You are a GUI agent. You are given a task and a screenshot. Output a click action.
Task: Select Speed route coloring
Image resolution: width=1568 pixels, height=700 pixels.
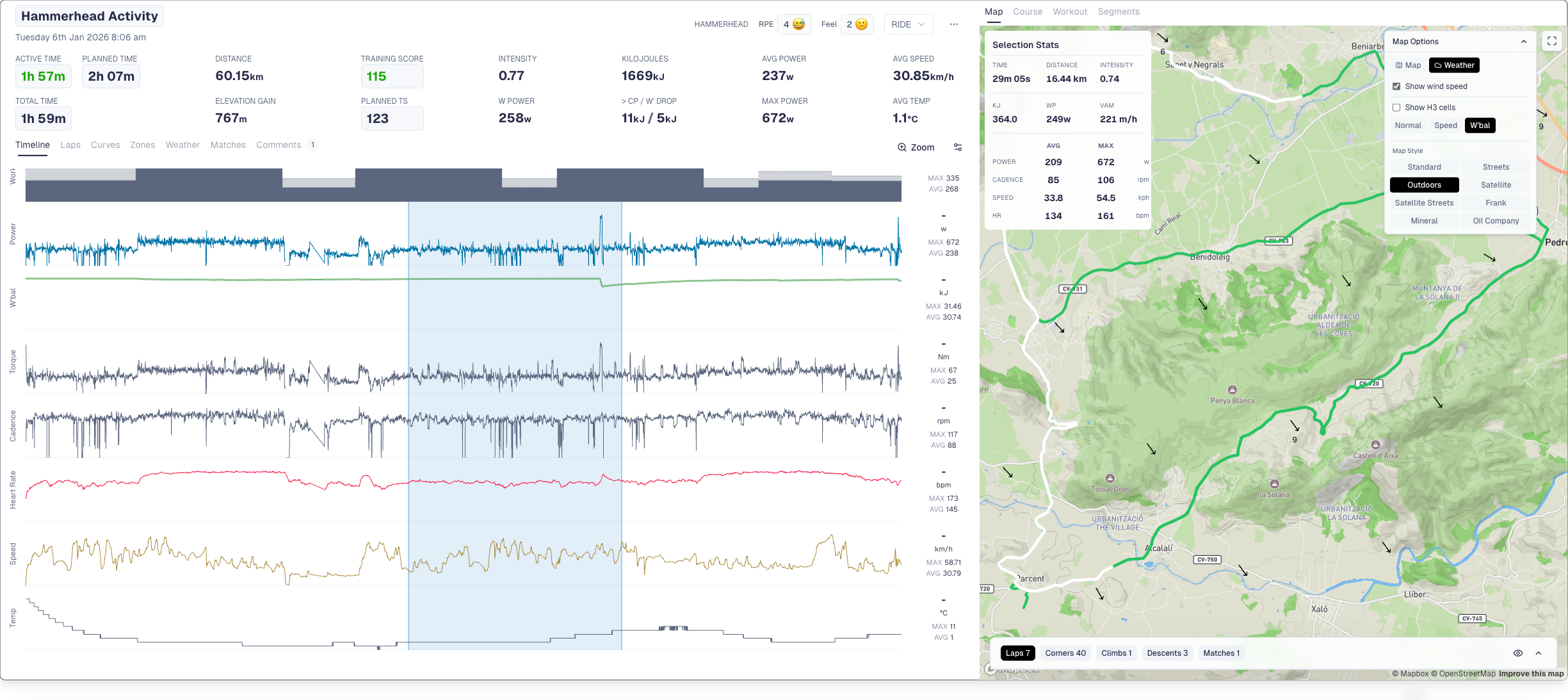click(1446, 126)
